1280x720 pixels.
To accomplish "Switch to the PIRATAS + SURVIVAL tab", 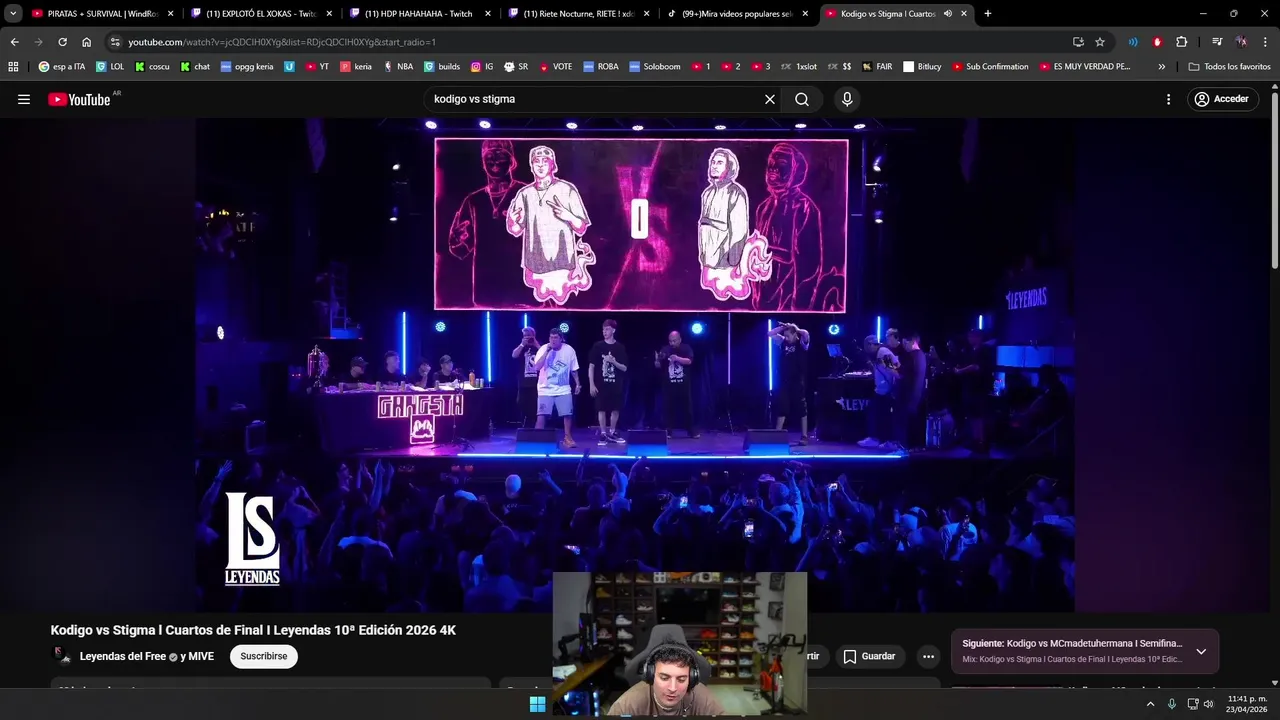I will [x=103, y=13].
